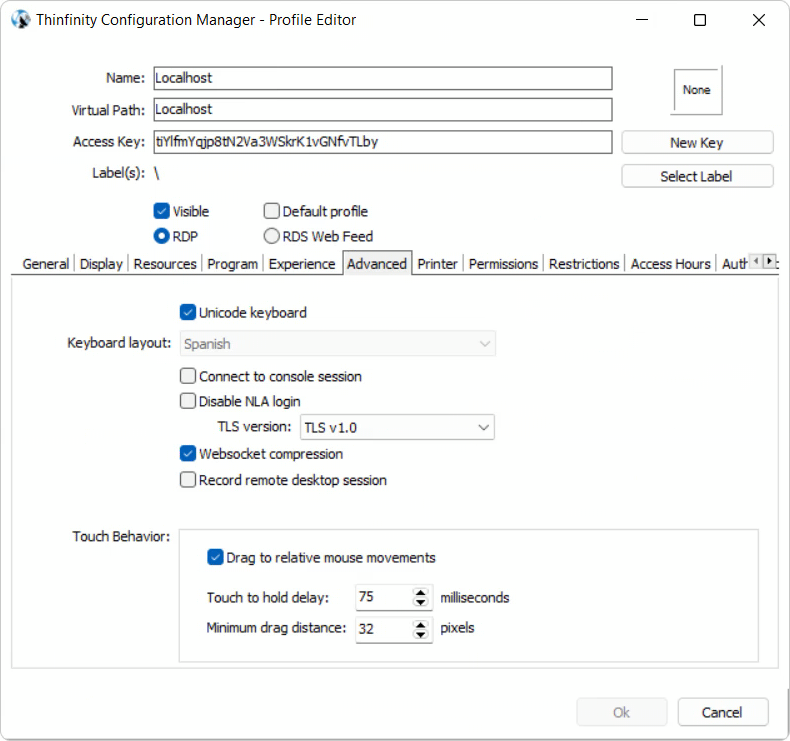Close the Profile Editor window
The image size is (790, 741).
pyautogui.click(x=759, y=20)
